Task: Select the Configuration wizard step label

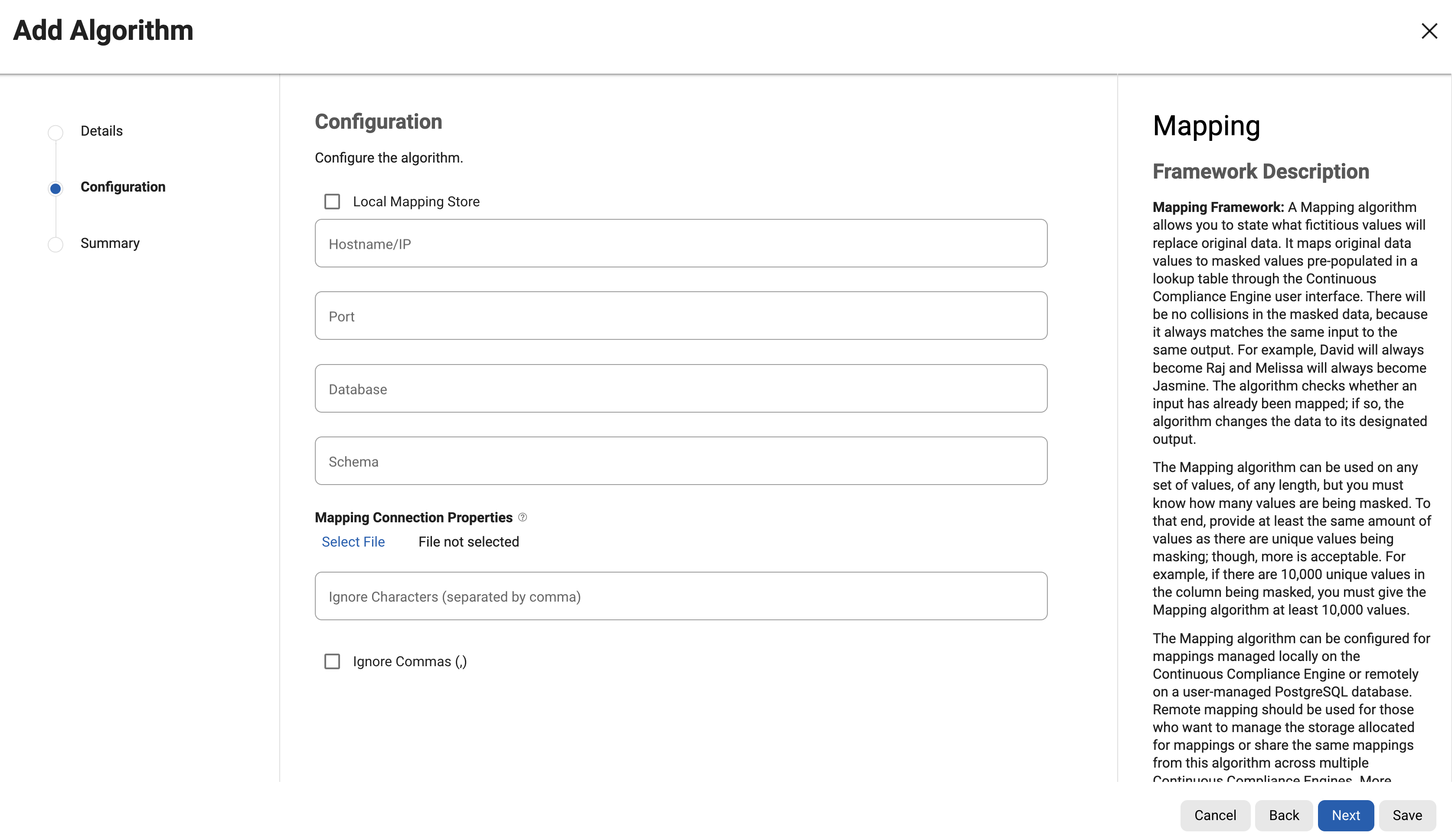Action: coord(123,187)
